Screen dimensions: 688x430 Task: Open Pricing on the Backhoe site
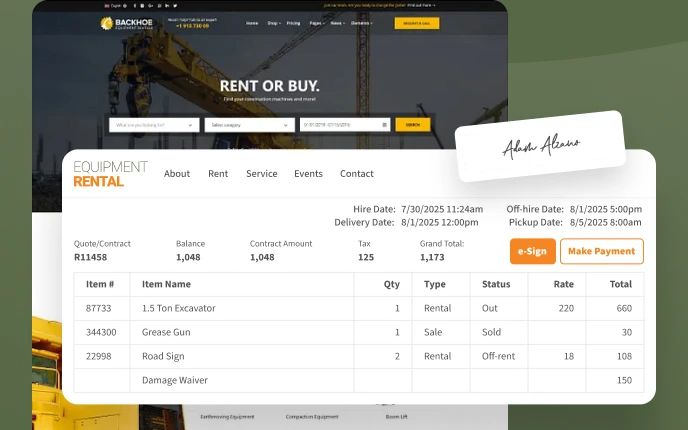point(294,23)
